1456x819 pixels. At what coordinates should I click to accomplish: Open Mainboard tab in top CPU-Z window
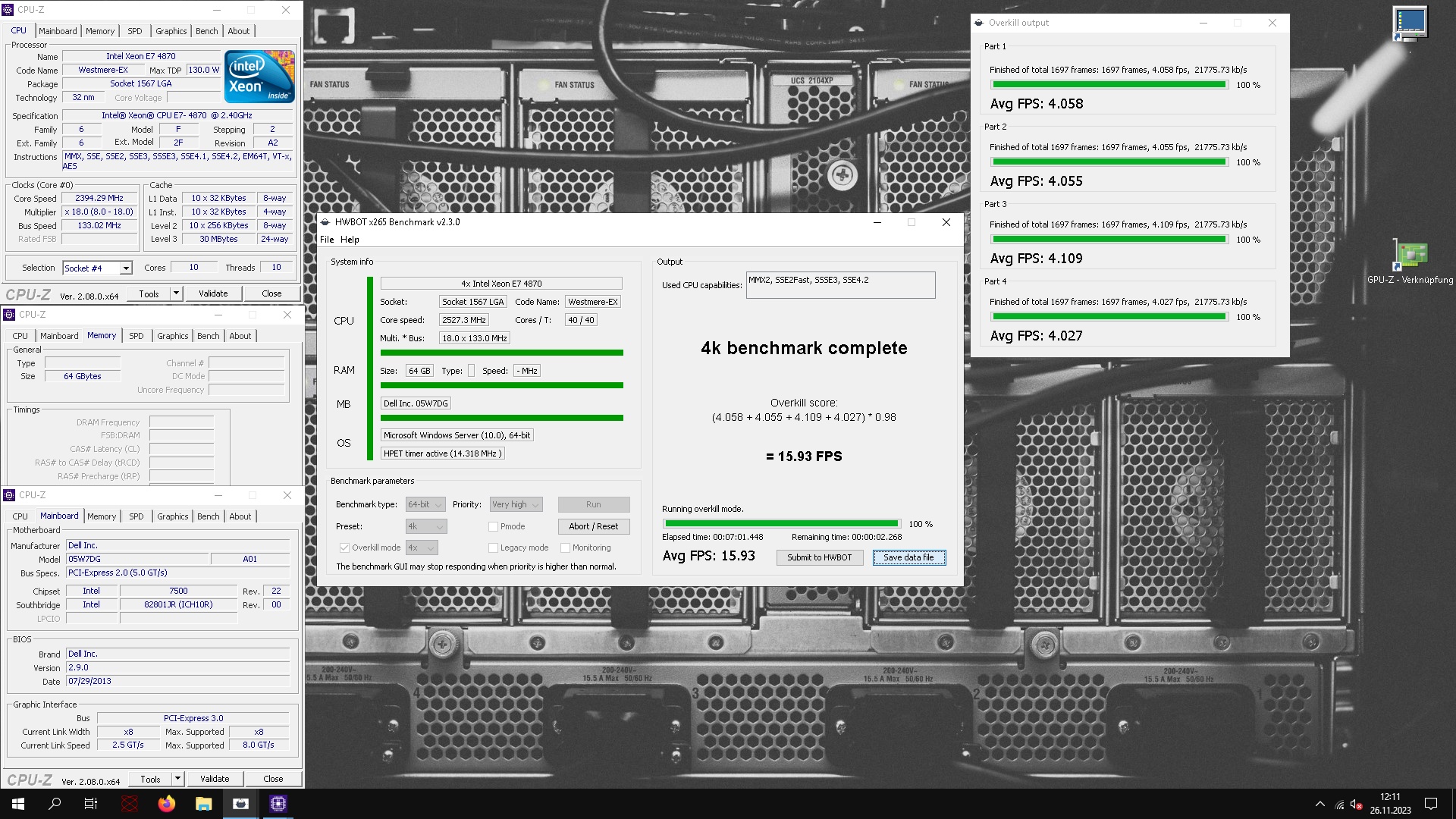pos(58,31)
